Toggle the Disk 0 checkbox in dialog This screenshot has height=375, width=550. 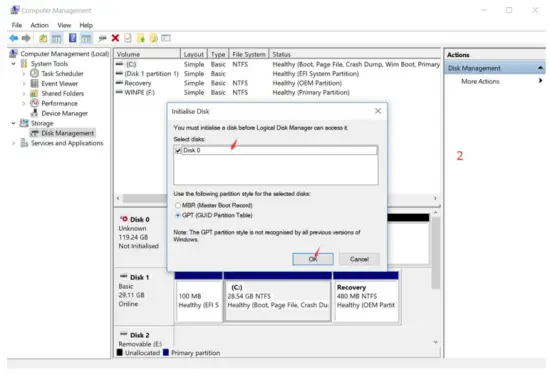(x=178, y=150)
